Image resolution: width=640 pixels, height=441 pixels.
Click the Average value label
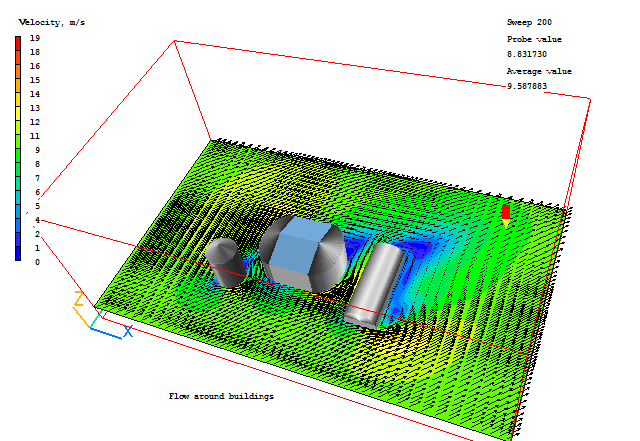tap(539, 71)
